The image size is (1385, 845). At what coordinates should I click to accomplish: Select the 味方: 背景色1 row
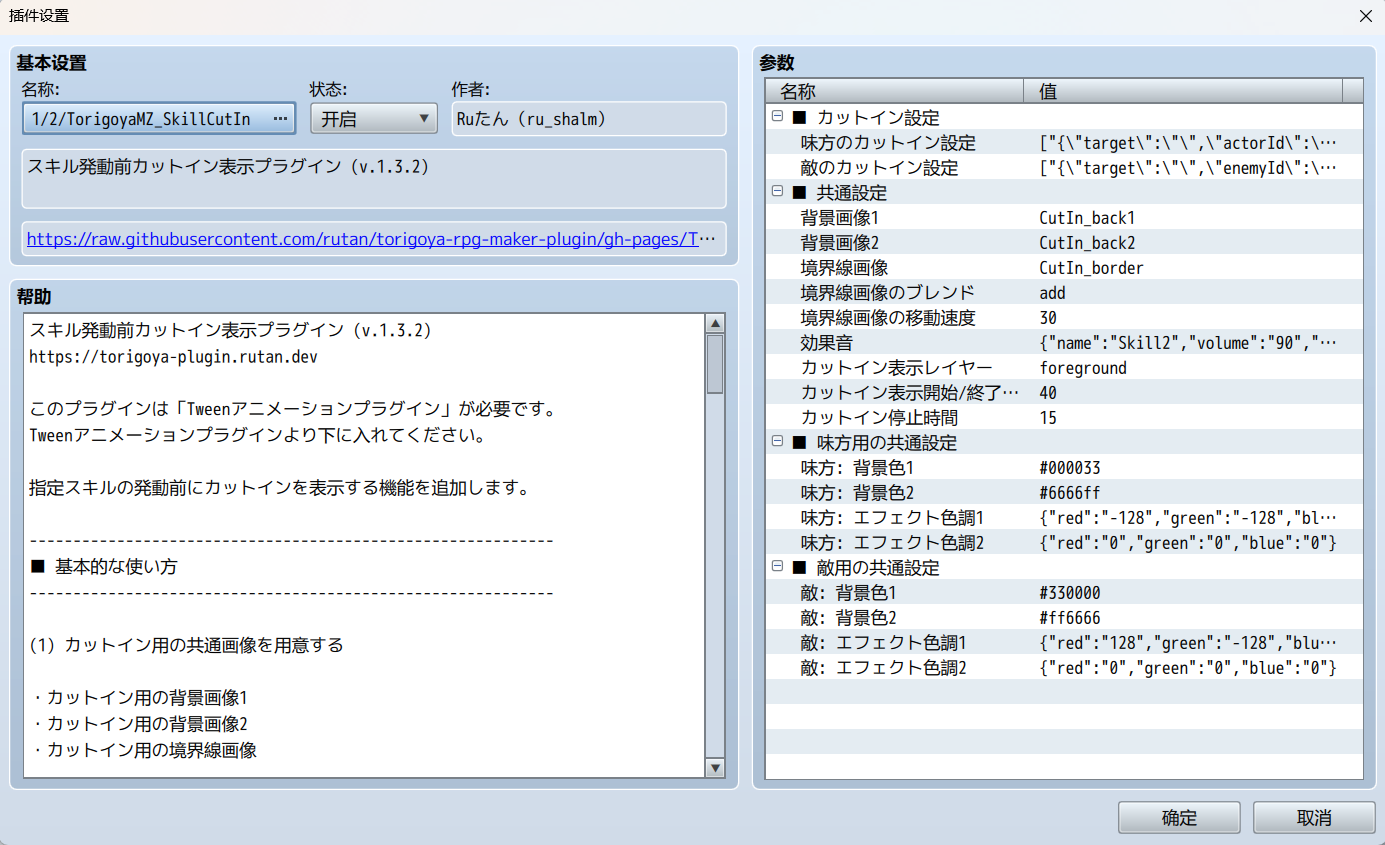1064,467
